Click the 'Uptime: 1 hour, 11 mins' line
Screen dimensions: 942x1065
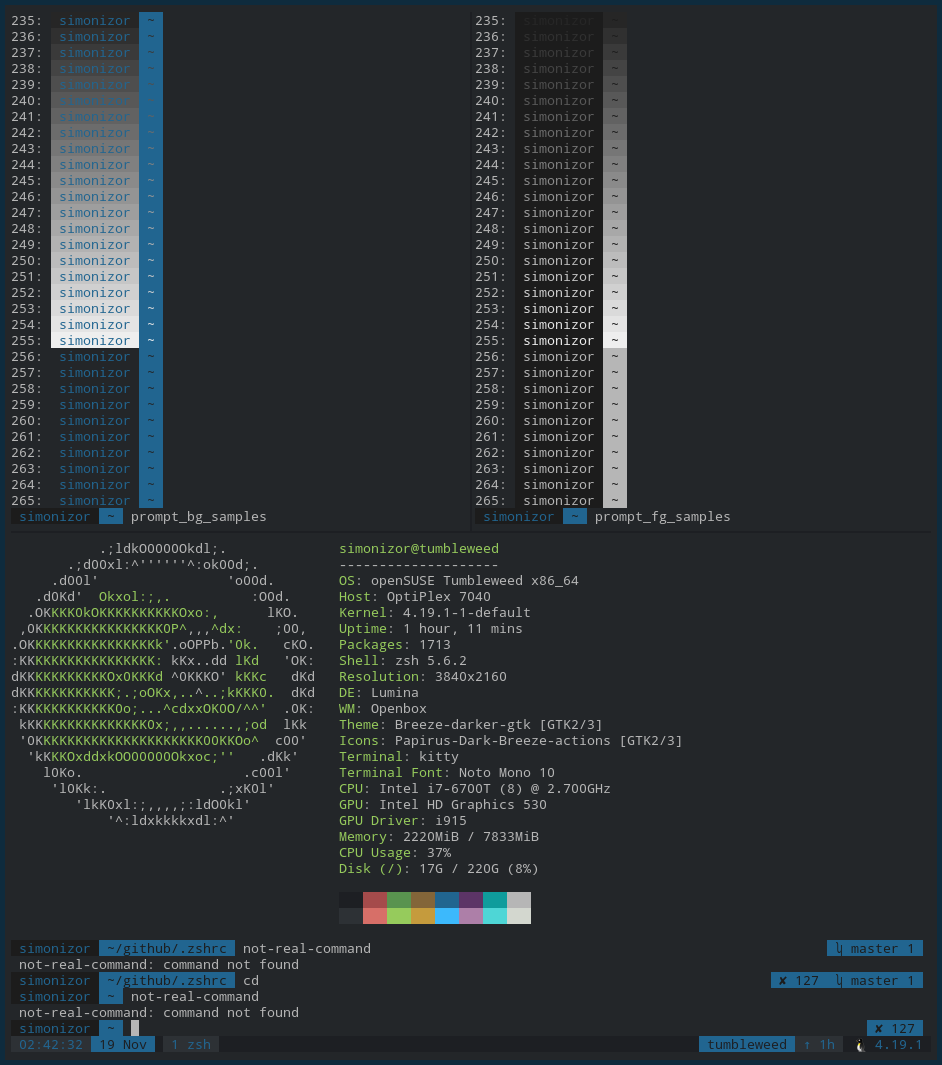(x=431, y=628)
